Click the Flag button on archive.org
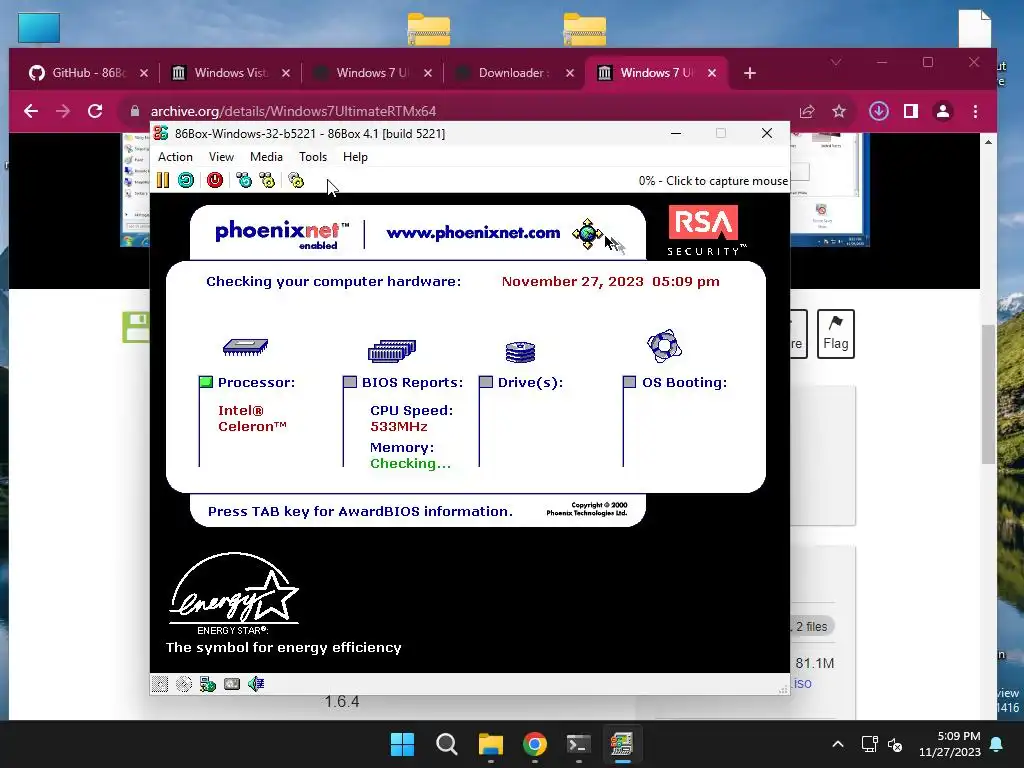This screenshot has width=1024, height=768. [x=835, y=334]
